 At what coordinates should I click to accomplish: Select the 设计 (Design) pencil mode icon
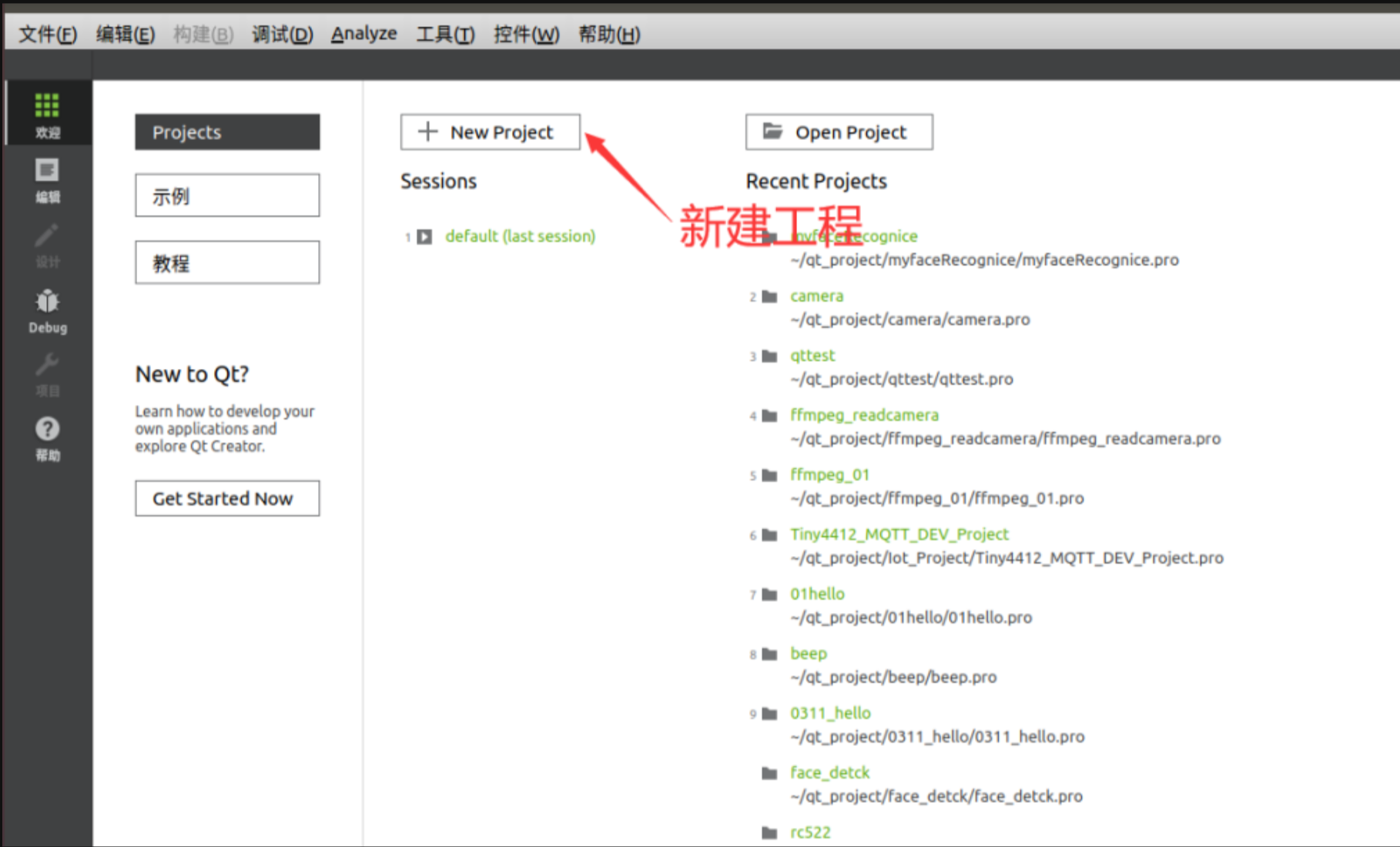tap(47, 245)
